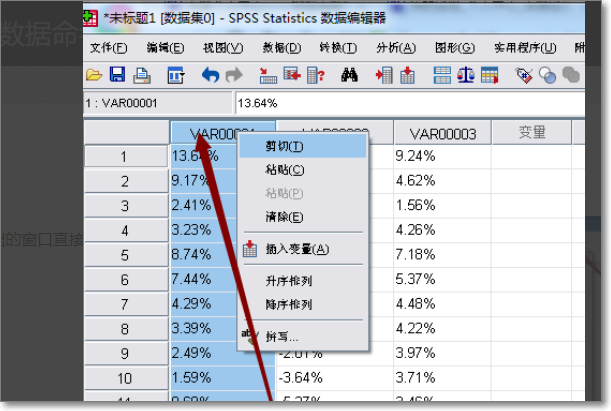This screenshot has height=411, width=611.
Task: Open the 分析(A) menu
Action: point(396,48)
